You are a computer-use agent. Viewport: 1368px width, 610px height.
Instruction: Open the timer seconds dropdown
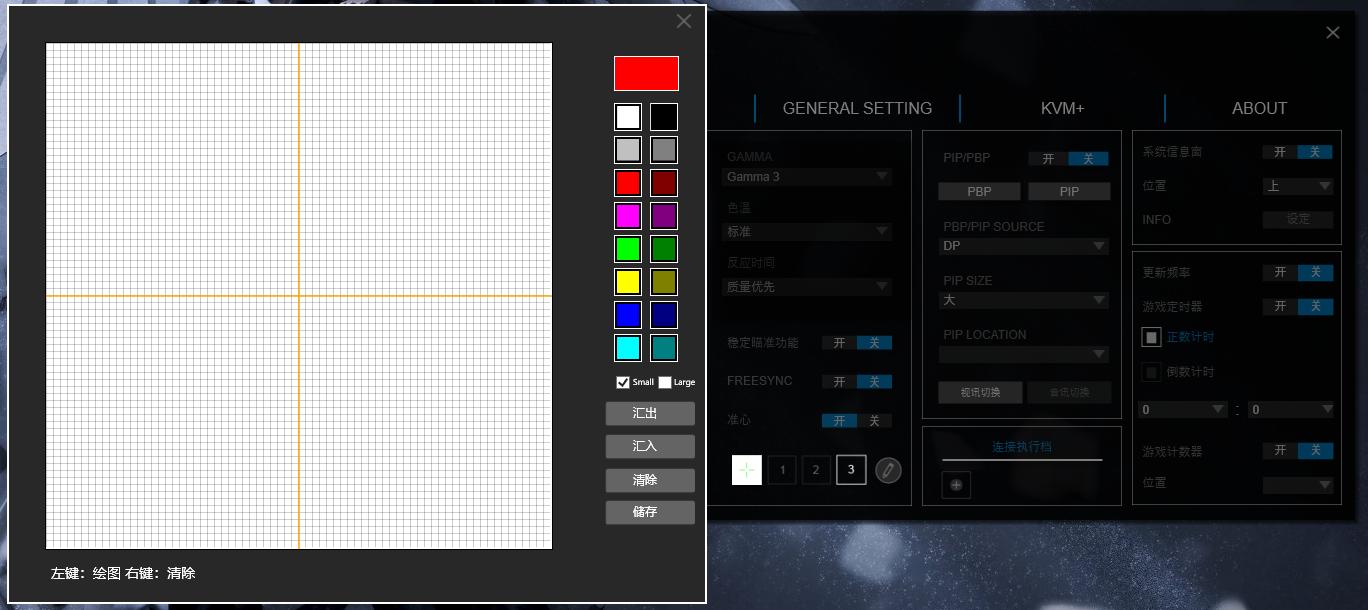point(1291,409)
